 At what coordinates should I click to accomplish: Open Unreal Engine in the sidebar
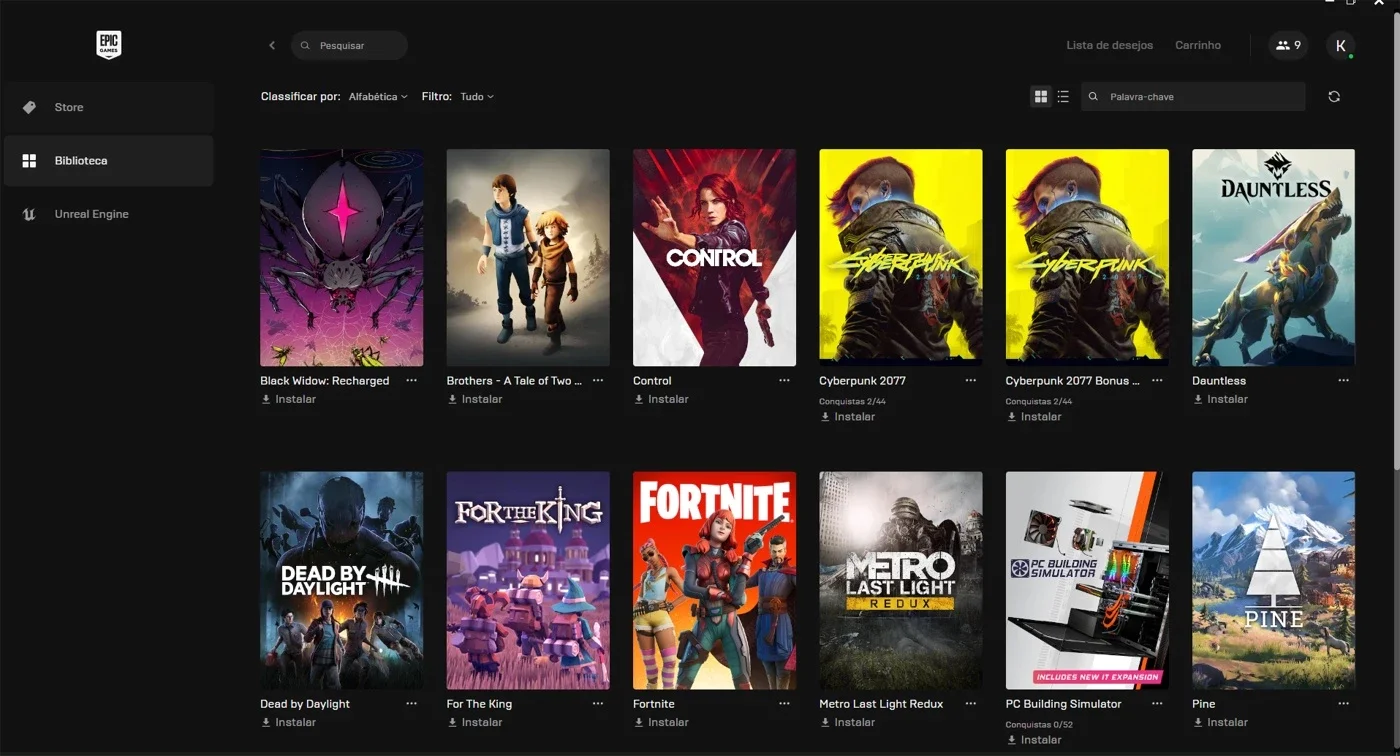click(x=108, y=214)
